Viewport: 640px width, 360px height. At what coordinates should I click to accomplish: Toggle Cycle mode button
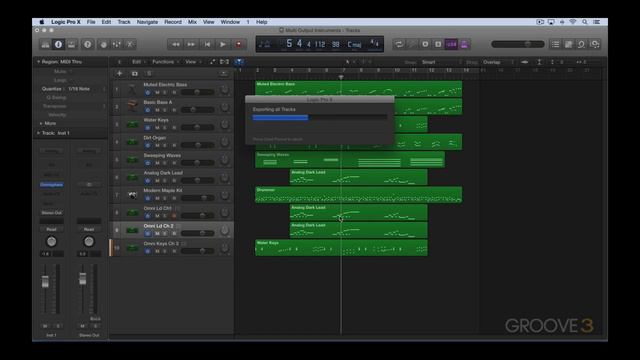(x=399, y=44)
